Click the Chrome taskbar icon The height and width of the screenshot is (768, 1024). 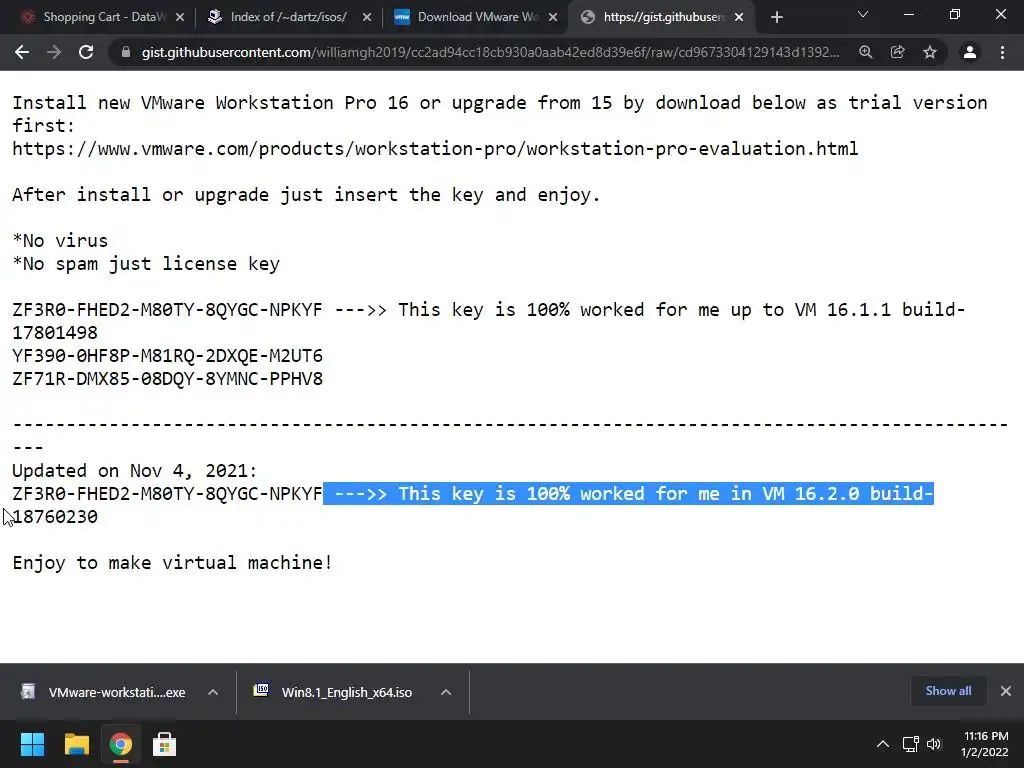(120, 744)
